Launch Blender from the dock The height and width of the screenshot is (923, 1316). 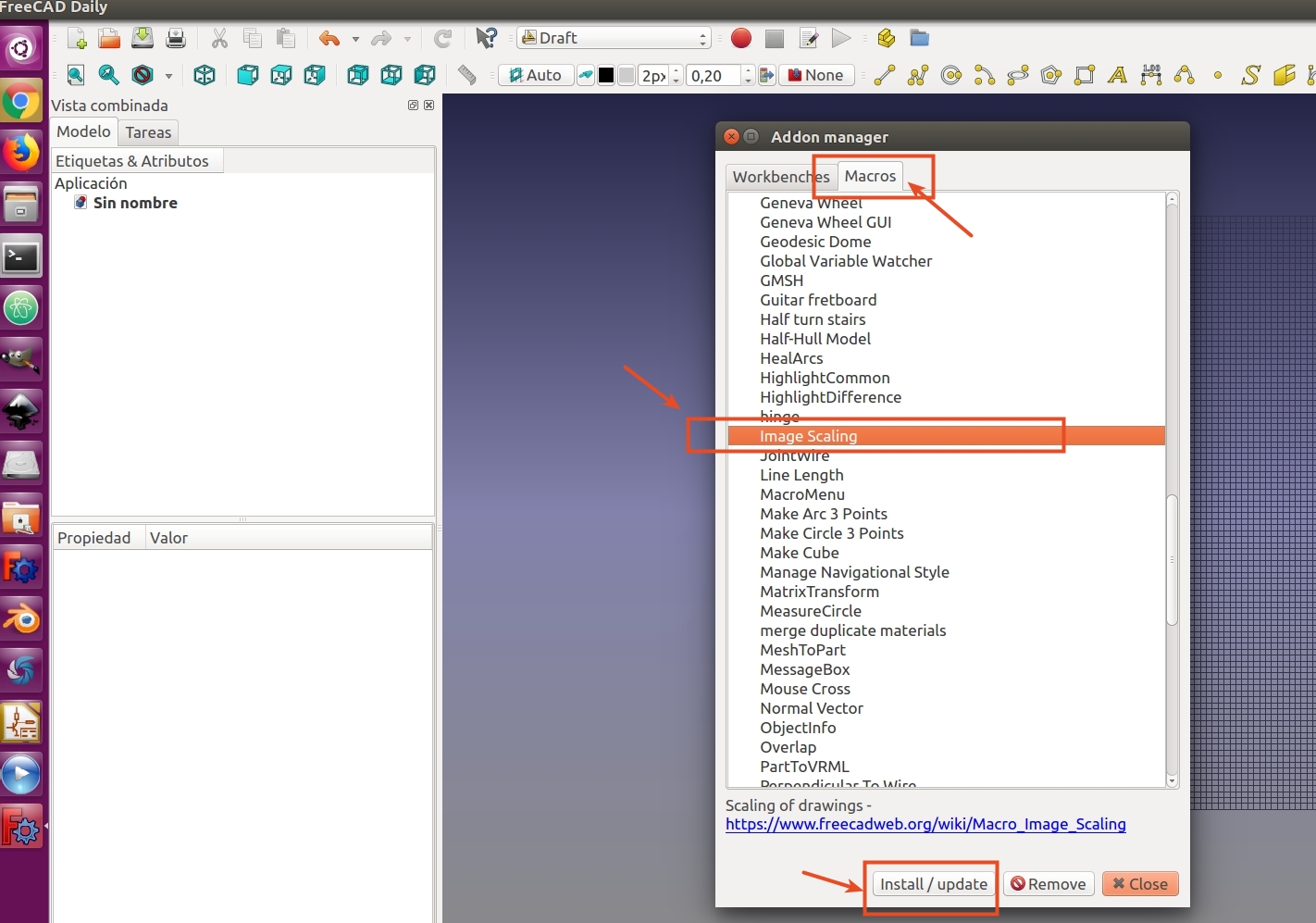click(21, 618)
